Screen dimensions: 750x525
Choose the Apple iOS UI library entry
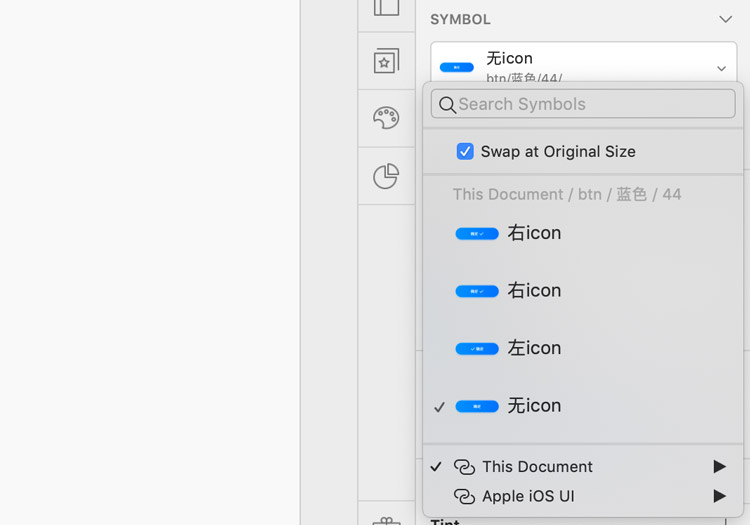528,497
